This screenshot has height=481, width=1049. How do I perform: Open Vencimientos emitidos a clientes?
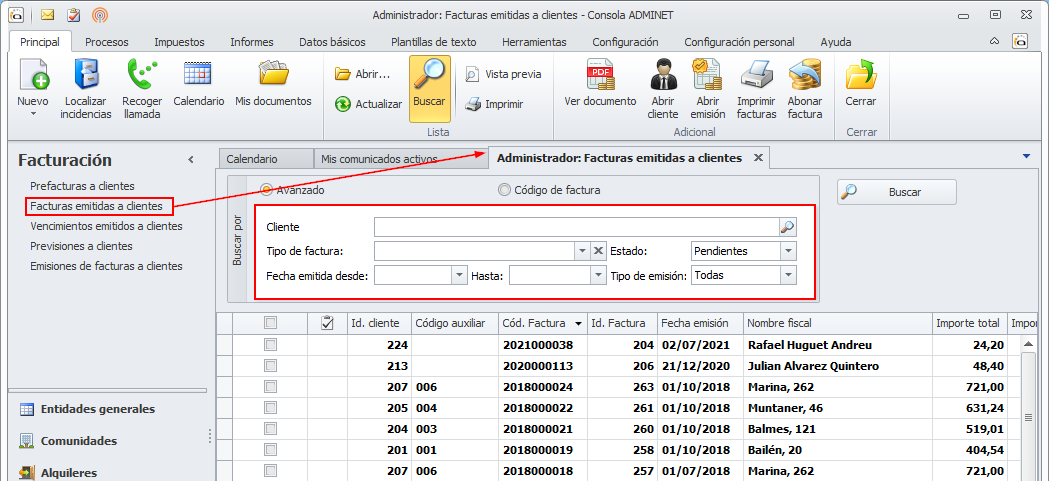(106, 226)
